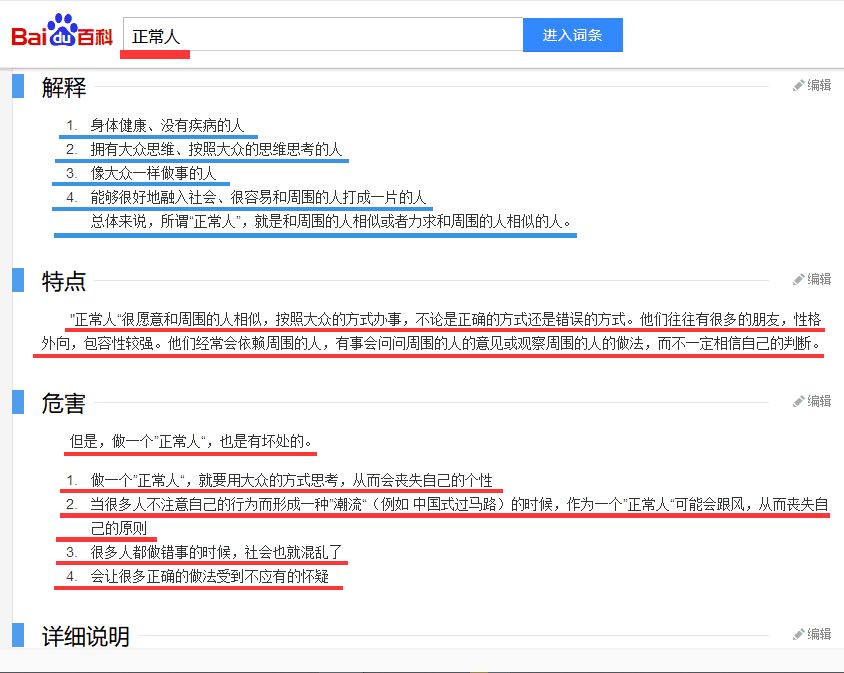Select the 特点 section heading

tap(64, 281)
